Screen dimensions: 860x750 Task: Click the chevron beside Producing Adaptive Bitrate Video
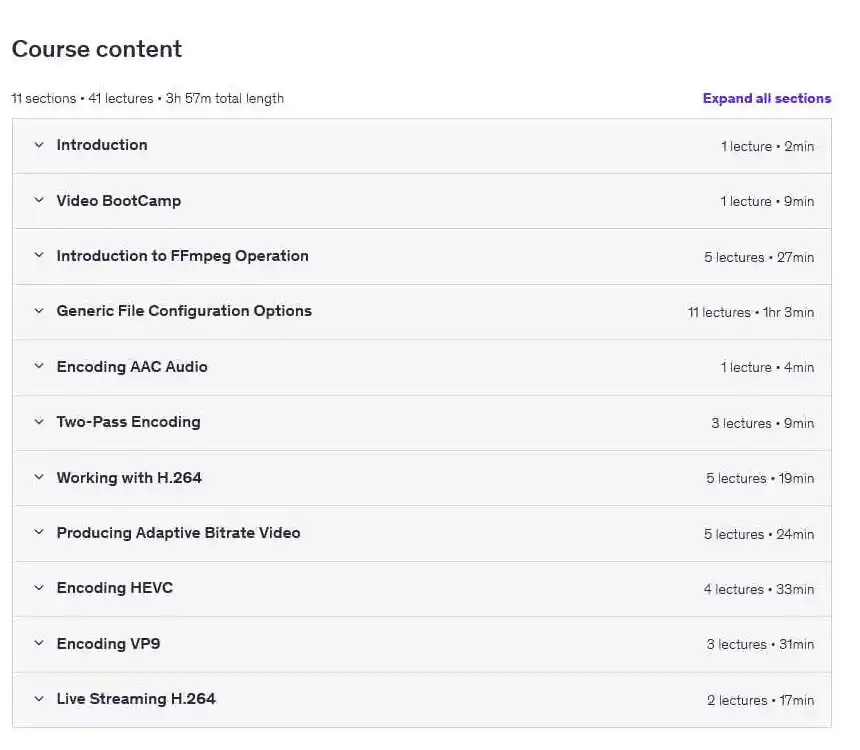[39, 532]
